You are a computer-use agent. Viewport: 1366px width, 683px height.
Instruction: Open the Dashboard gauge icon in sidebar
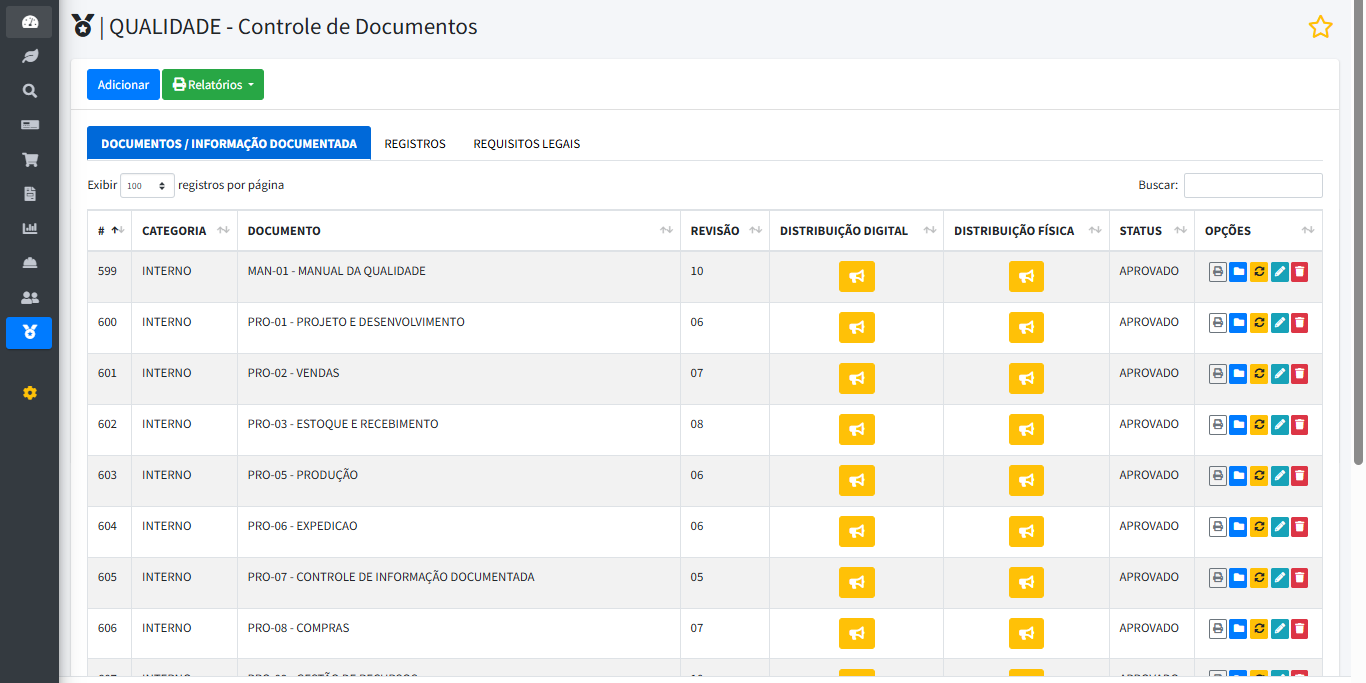pos(29,20)
